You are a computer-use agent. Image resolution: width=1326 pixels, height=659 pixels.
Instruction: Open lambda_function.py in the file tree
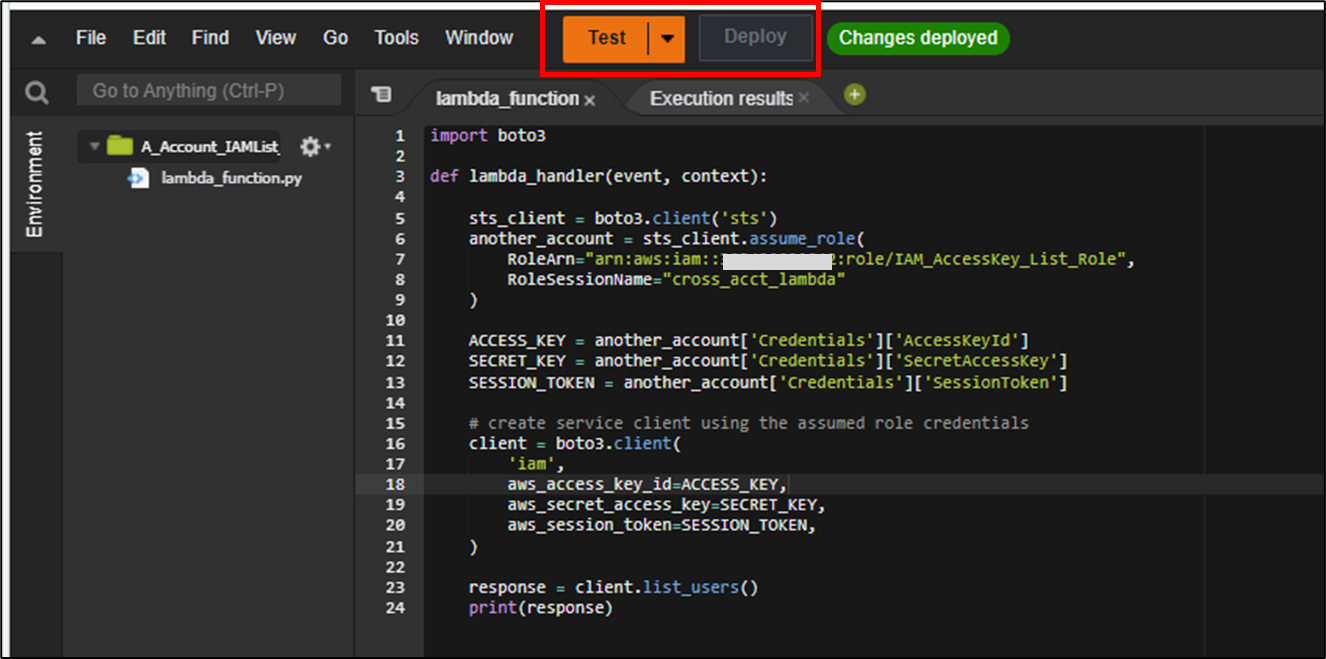[x=232, y=179]
